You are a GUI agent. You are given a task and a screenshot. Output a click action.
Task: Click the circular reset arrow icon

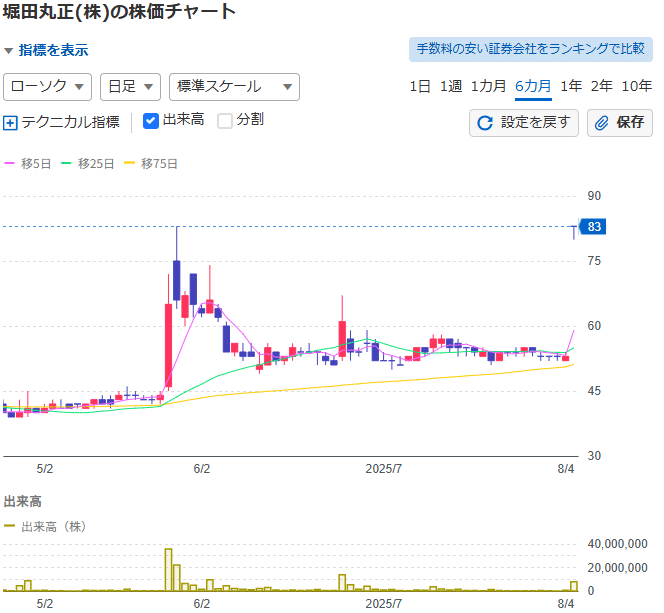click(x=485, y=123)
